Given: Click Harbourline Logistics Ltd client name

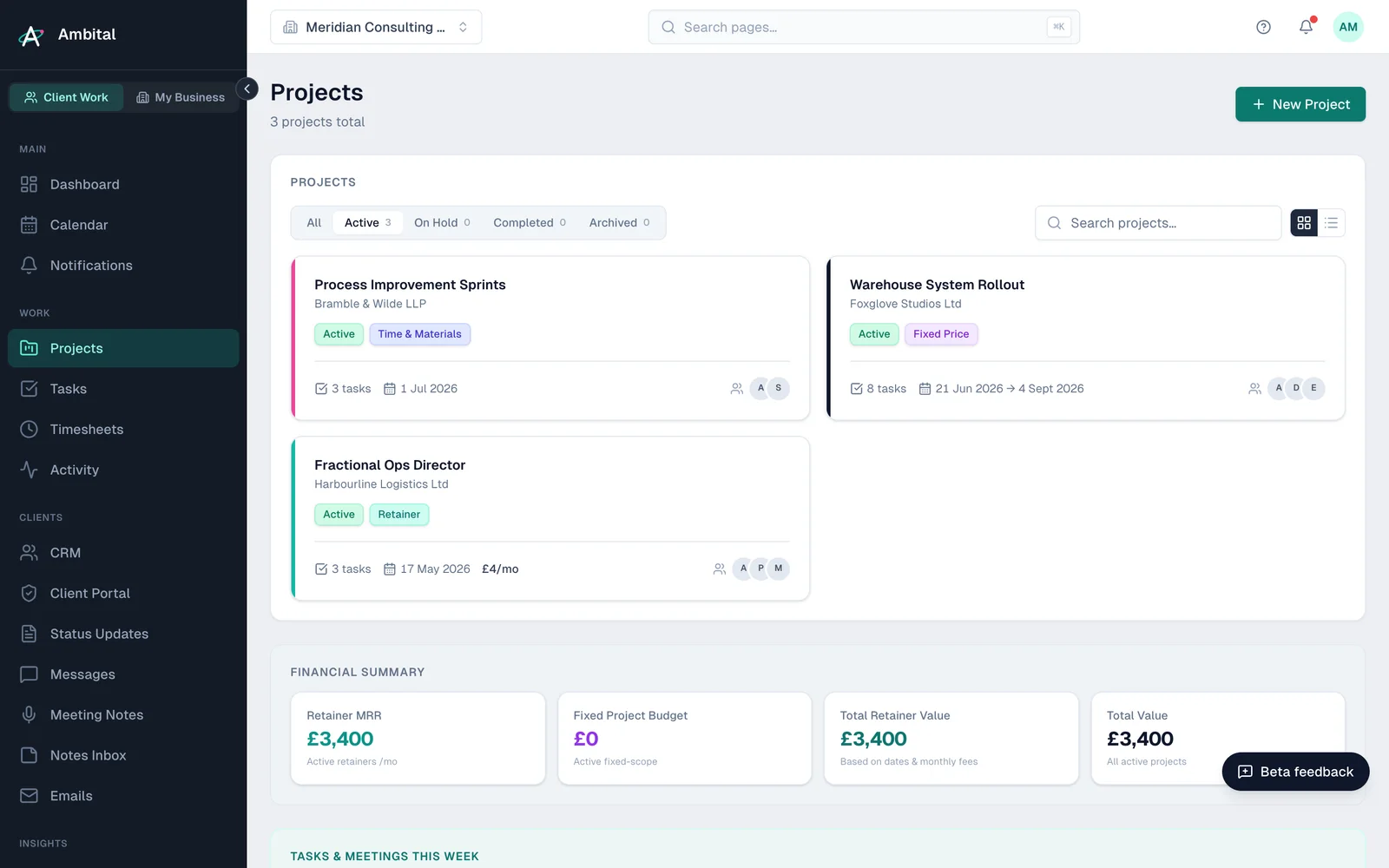Looking at the screenshot, I should click(x=381, y=484).
